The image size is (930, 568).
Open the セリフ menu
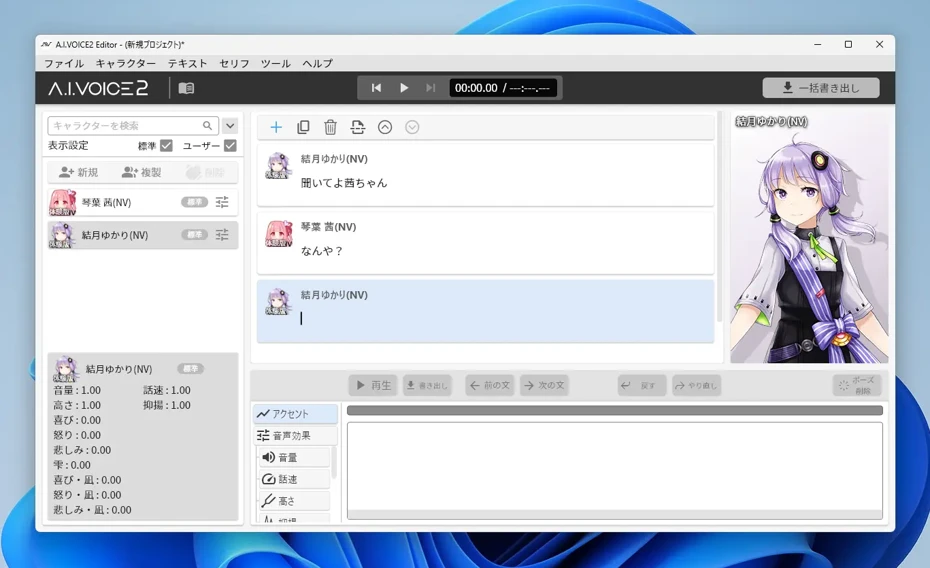point(234,63)
